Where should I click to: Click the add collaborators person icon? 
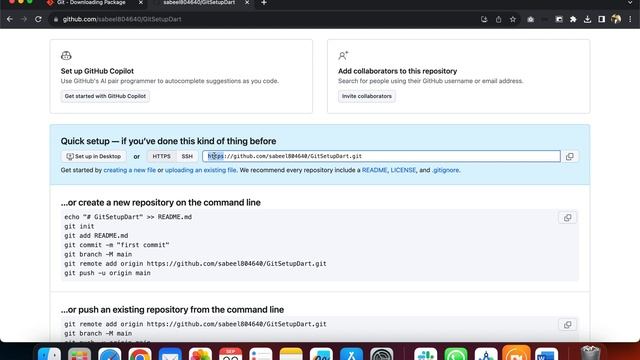pos(343,55)
